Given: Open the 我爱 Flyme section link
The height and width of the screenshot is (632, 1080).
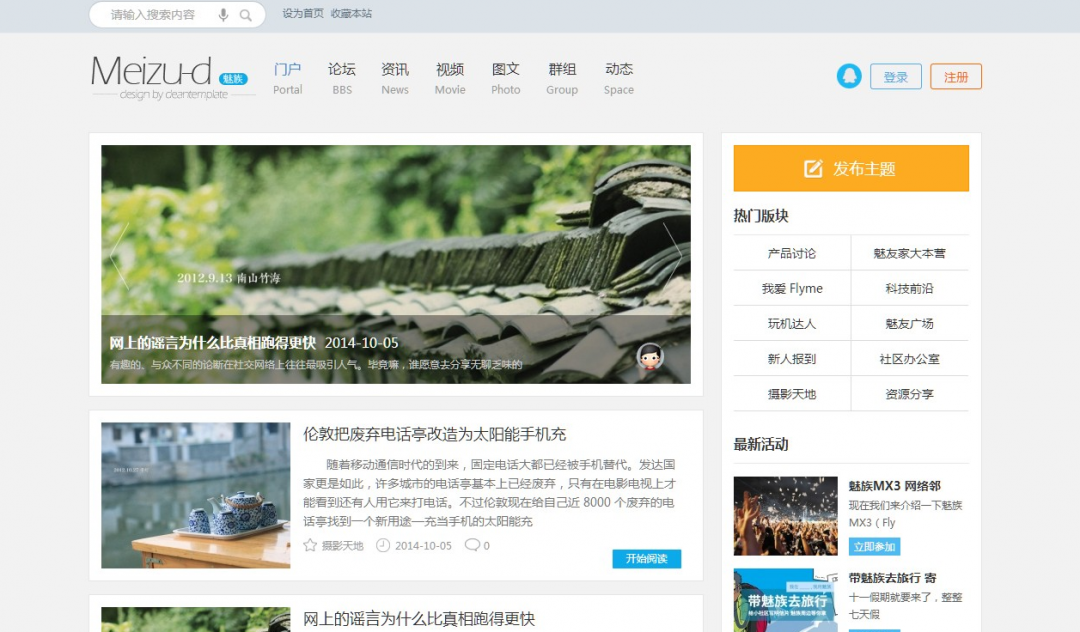Looking at the screenshot, I should [x=792, y=289].
